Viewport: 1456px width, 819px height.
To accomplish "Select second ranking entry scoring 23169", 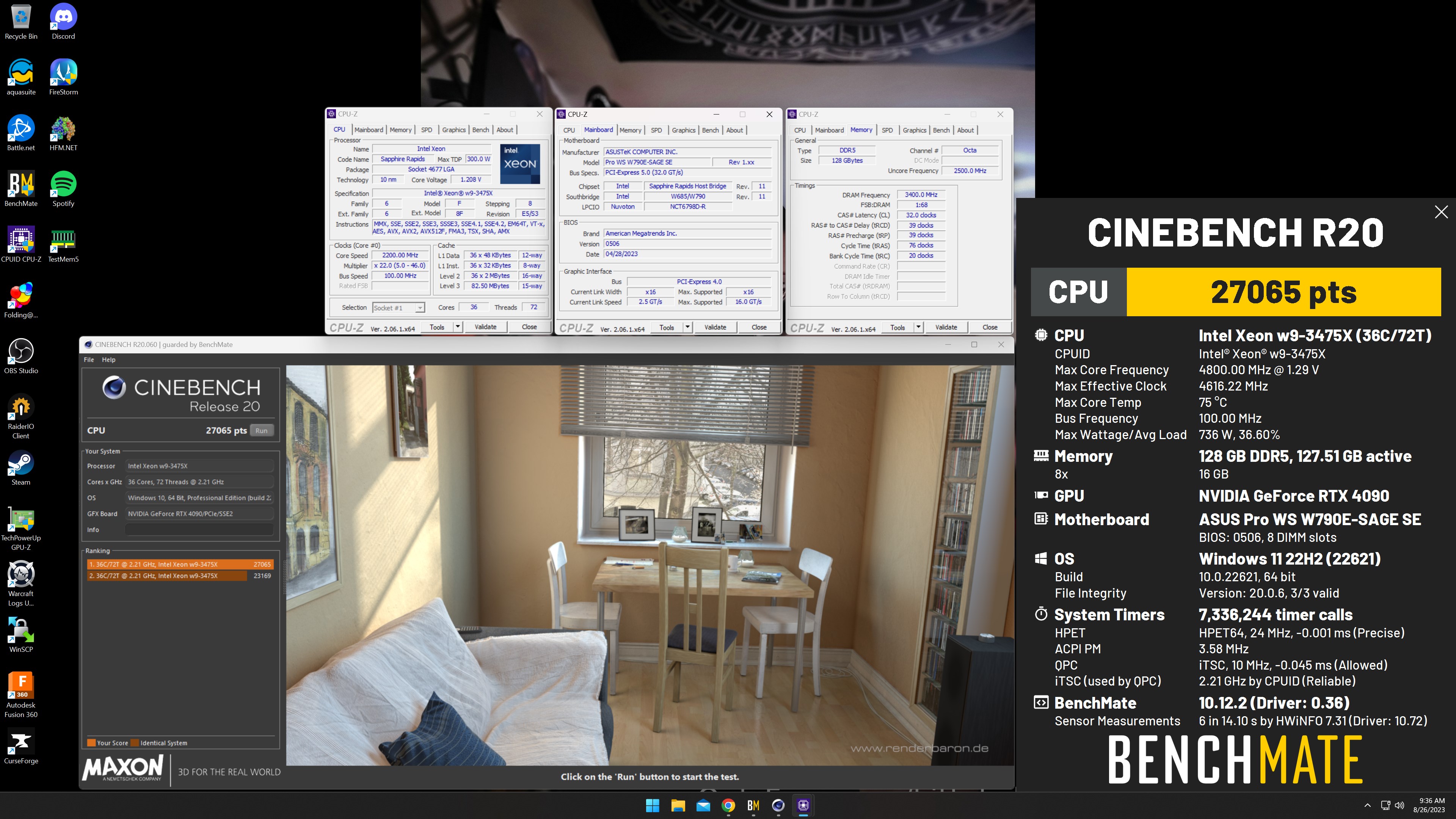I will pyautogui.click(x=180, y=576).
